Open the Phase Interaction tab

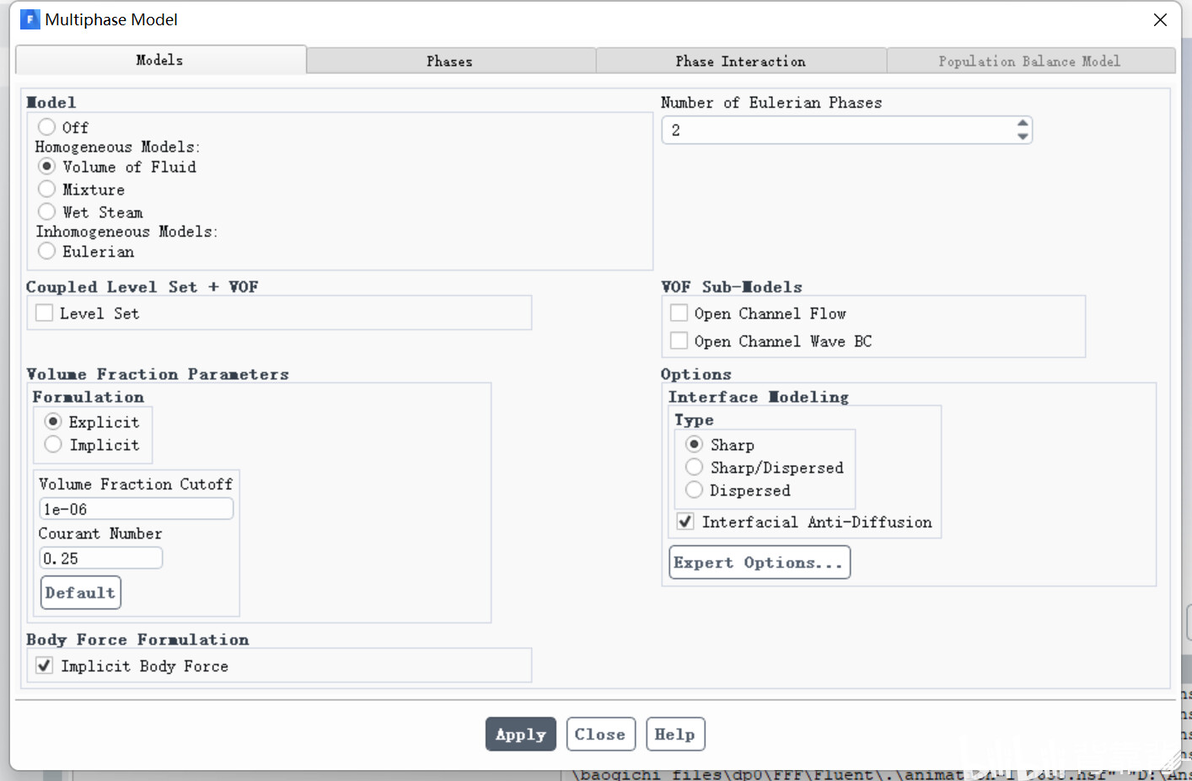[x=740, y=61]
